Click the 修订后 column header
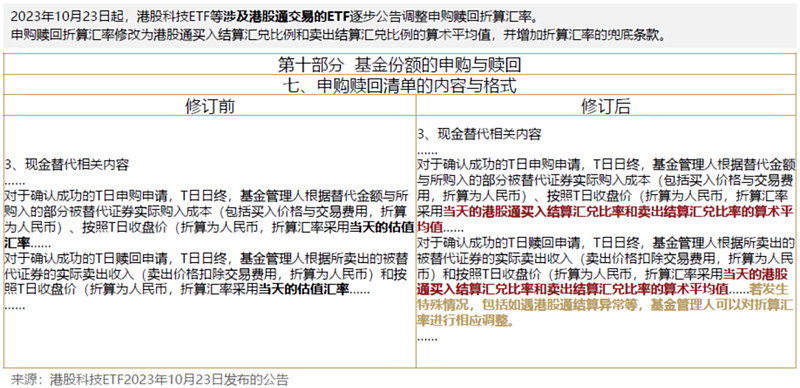Viewport: 800px width, 388px height. (606, 106)
